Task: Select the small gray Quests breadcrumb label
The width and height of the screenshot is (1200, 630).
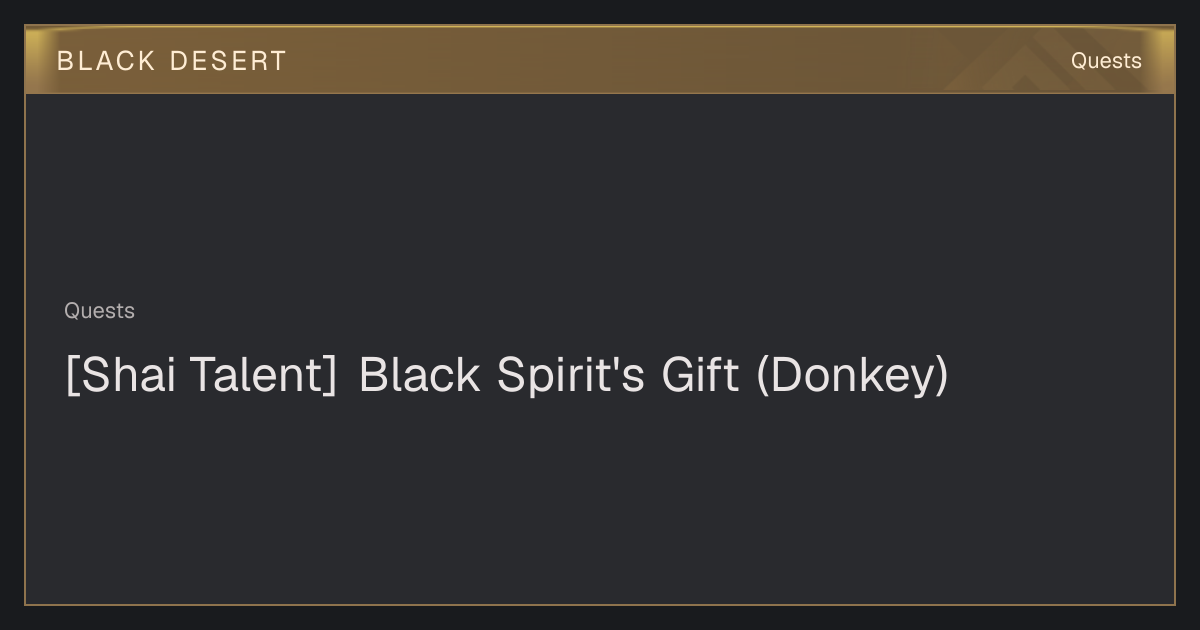Action: 99,311
